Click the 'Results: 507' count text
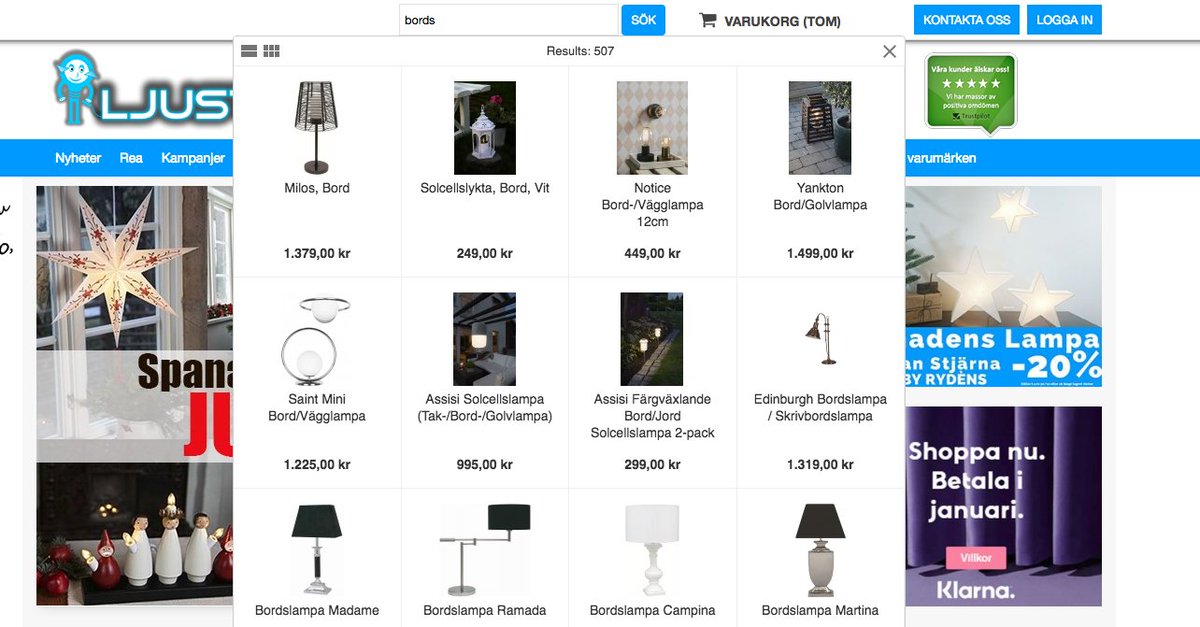 coord(580,51)
